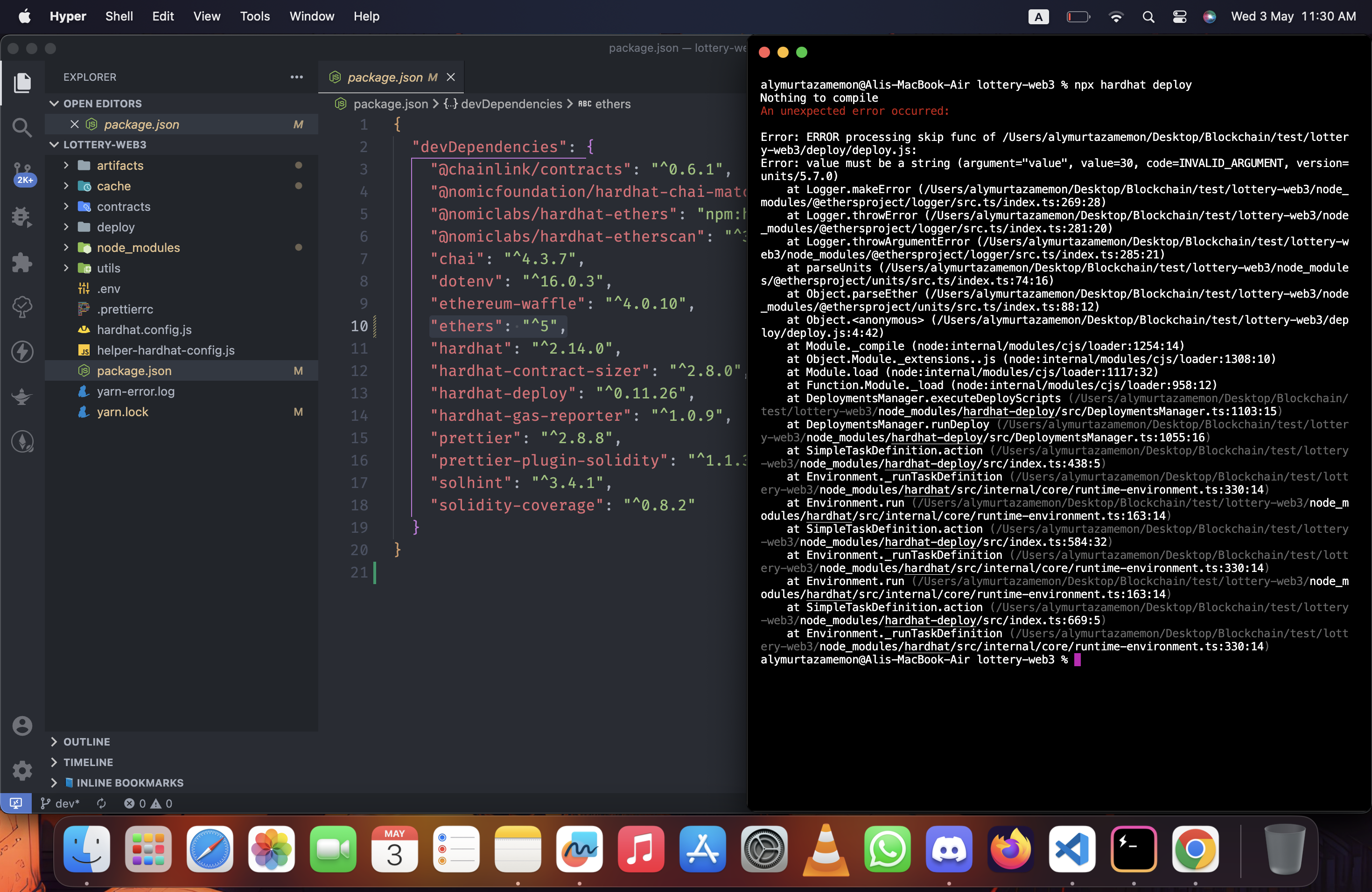1372x892 pixels.
Task: Open Discord from the Dock
Action: tap(949, 849)
